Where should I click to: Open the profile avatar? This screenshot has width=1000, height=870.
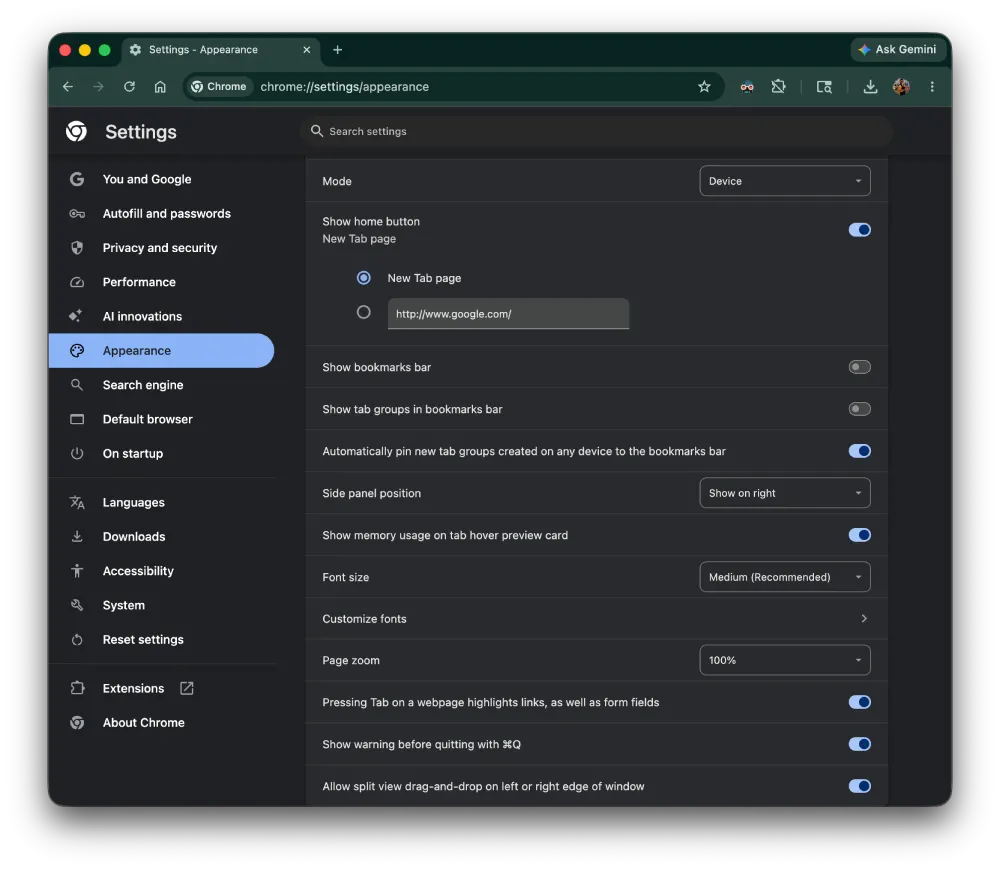click(x=901, y=87)
